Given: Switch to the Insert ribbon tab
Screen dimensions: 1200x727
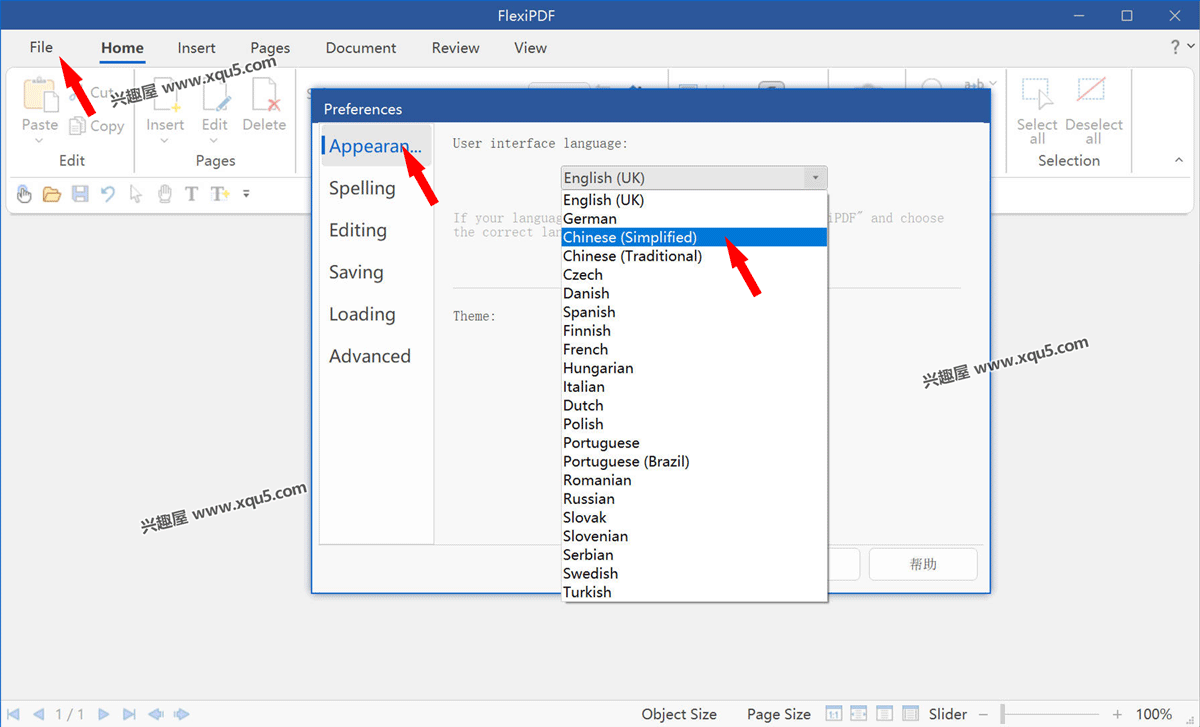Looking at the screenshot, I should coord(197,47).
